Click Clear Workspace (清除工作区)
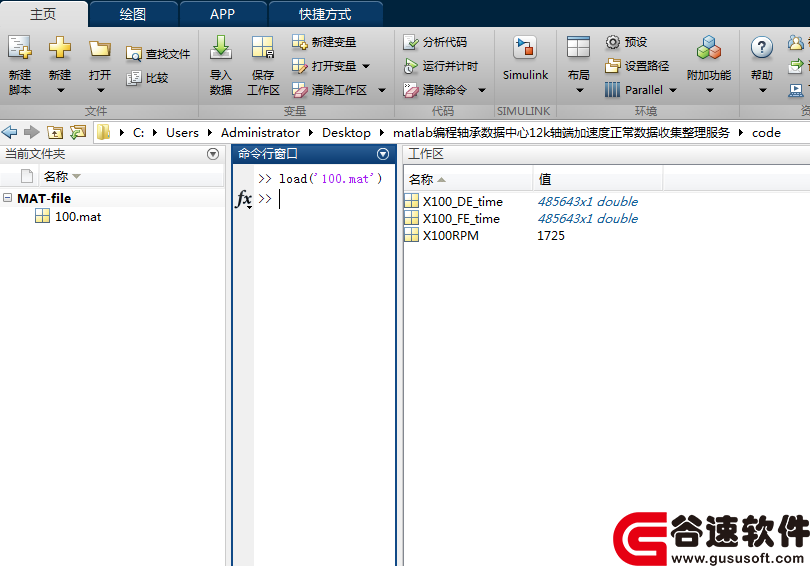The image size is (810, 566). (330, 90)
